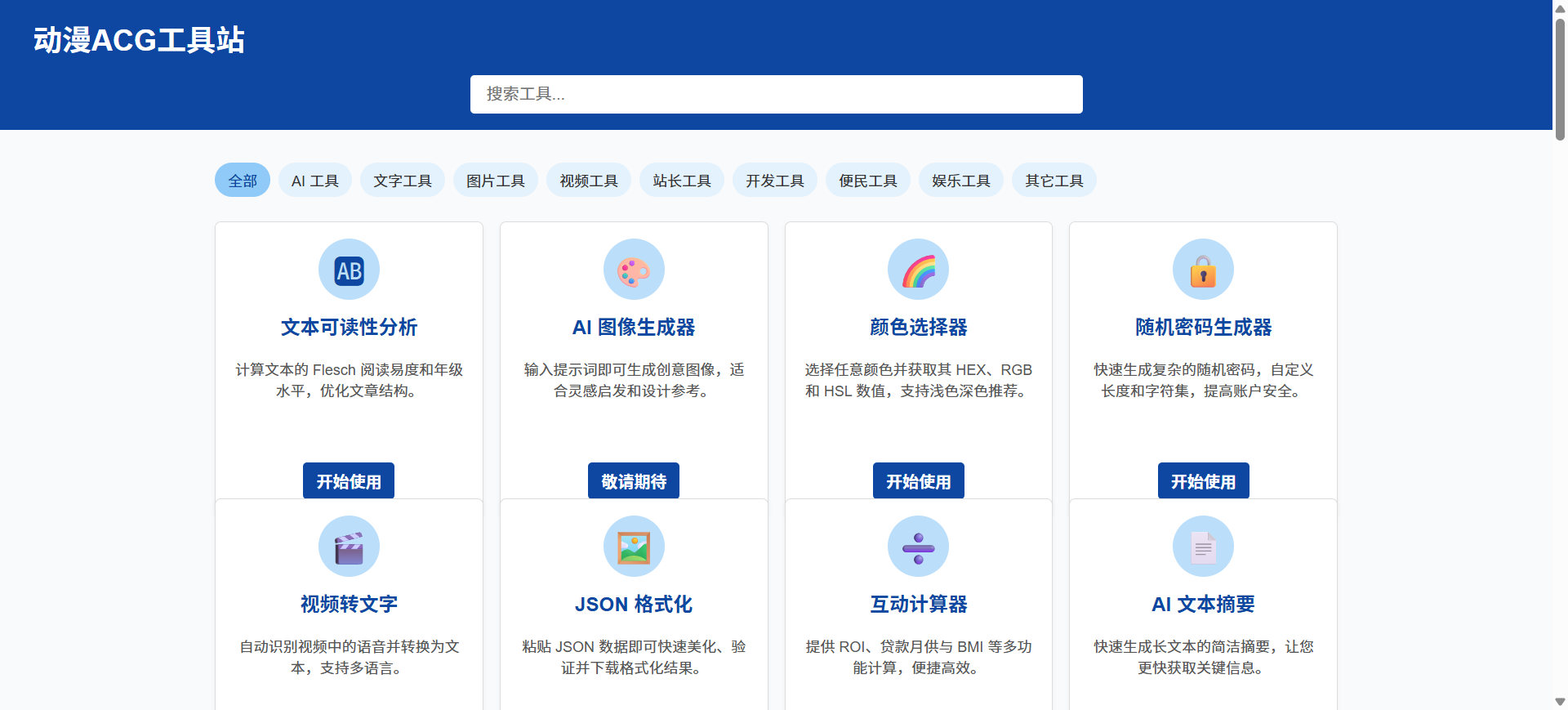
Task: Filter by 文字工具 category
Action: point(403,181)
